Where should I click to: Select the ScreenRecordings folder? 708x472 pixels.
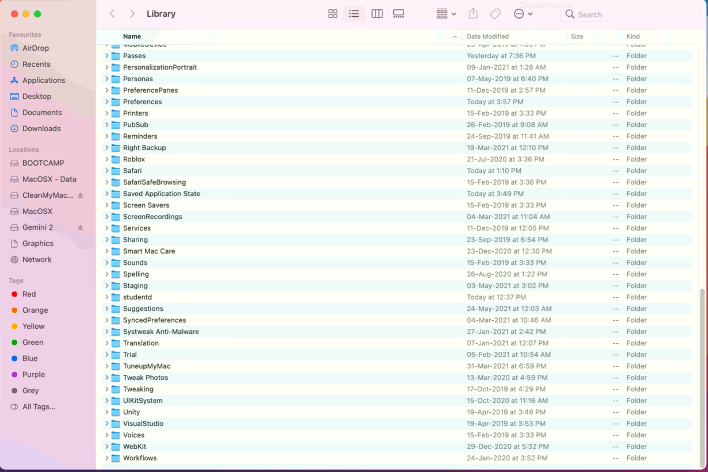pos(397,217)
